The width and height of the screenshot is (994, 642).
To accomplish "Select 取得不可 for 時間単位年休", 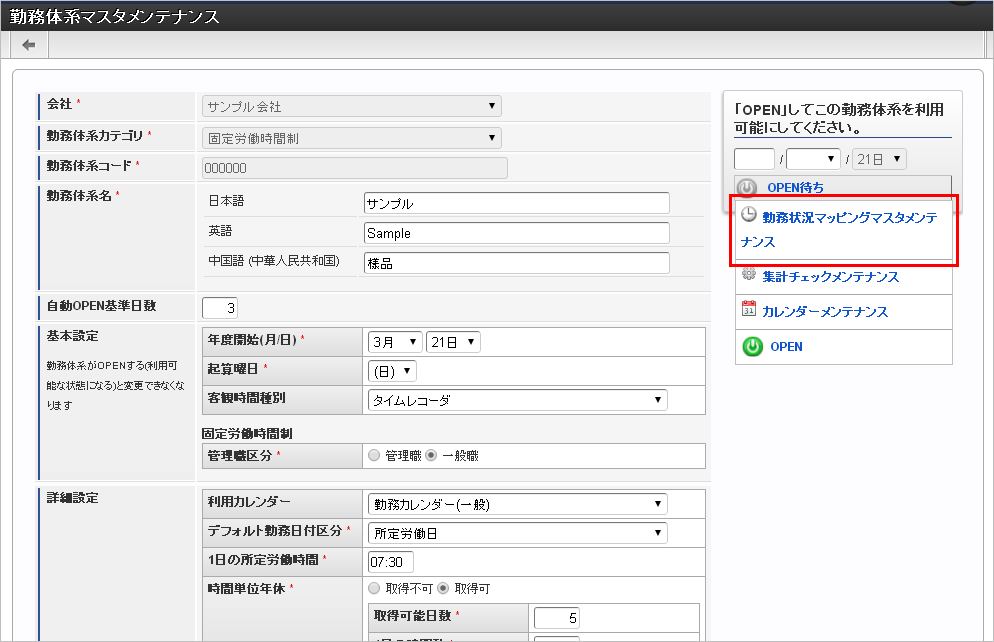I will [x=374, y=589].
